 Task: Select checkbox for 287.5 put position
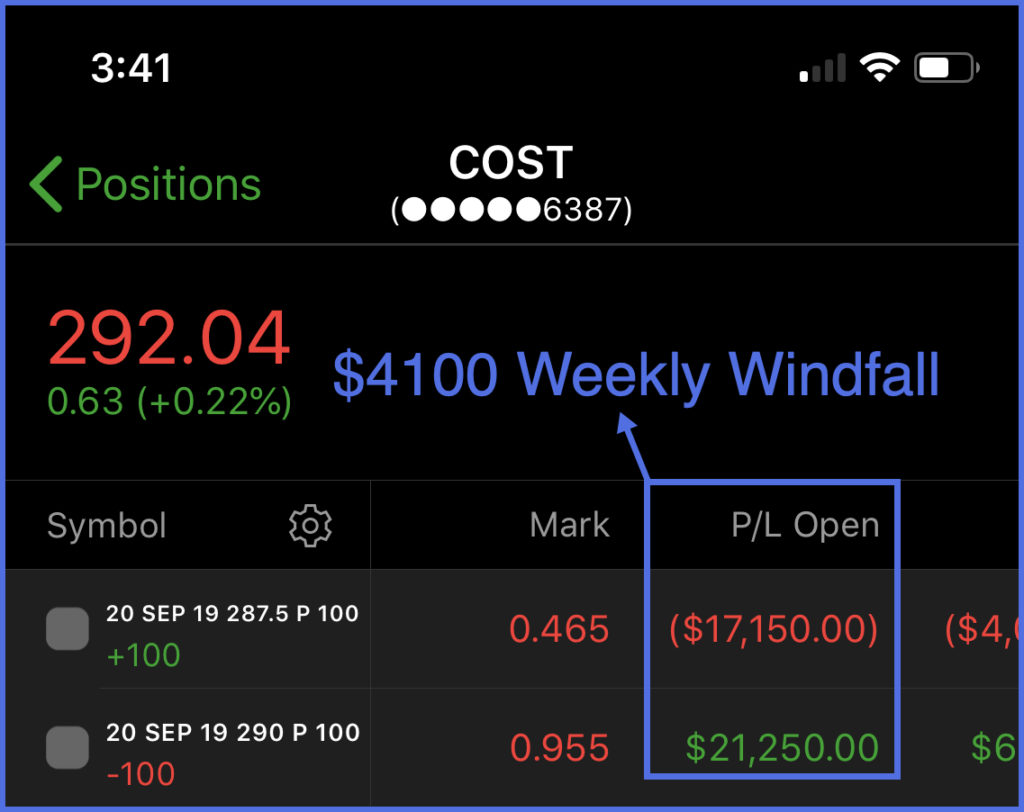[68, 630]
